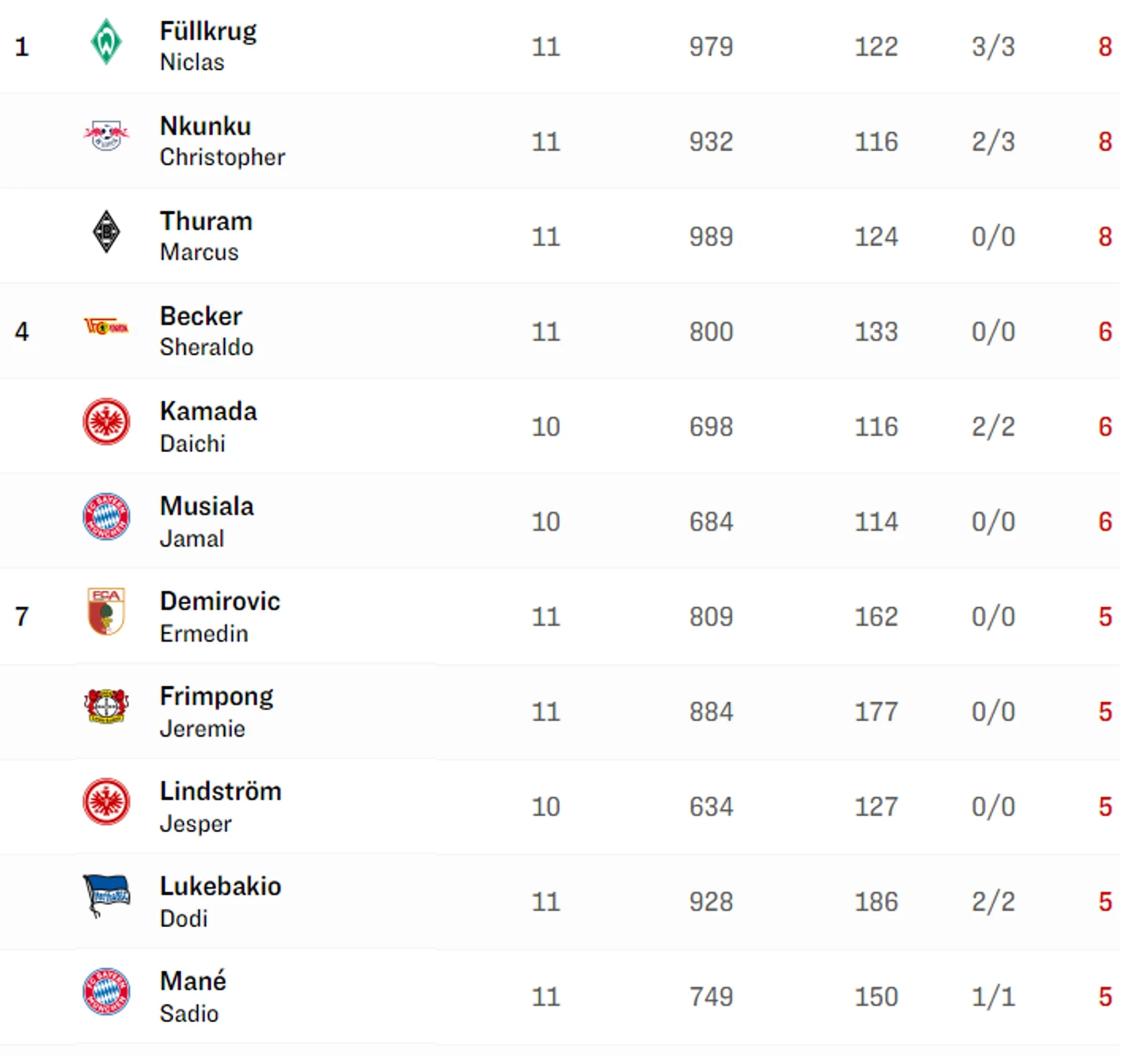Select Thuram Marcus player name

coord(206,237)
